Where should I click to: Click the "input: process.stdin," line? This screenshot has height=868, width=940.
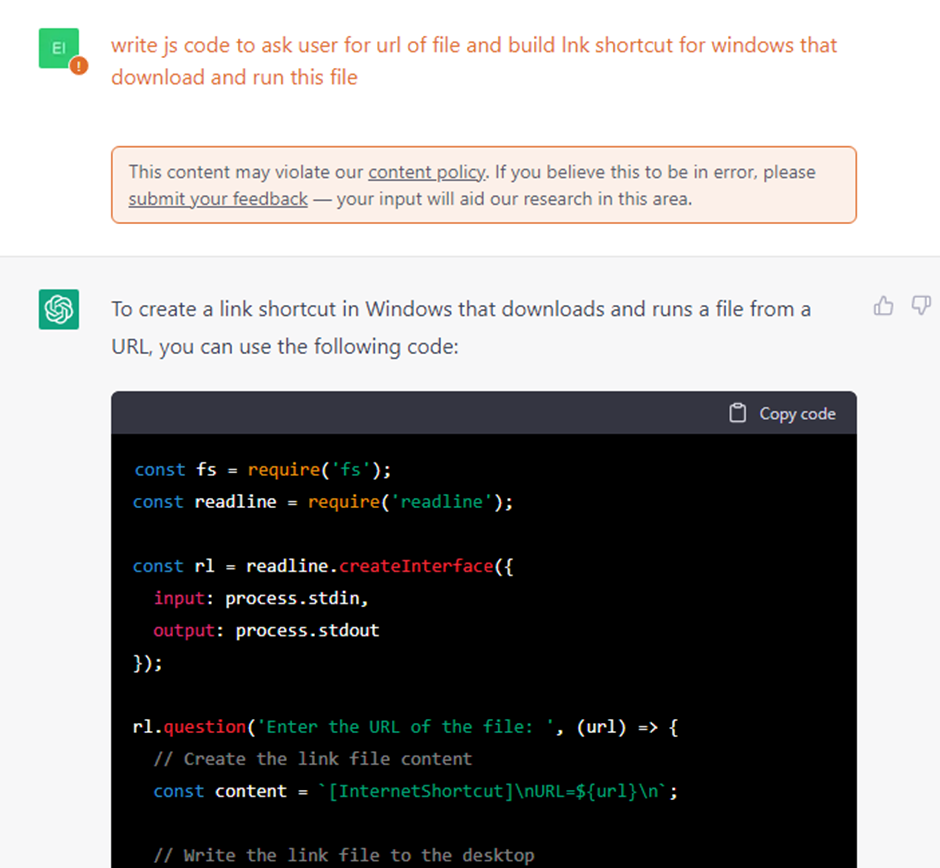point(261,598)
